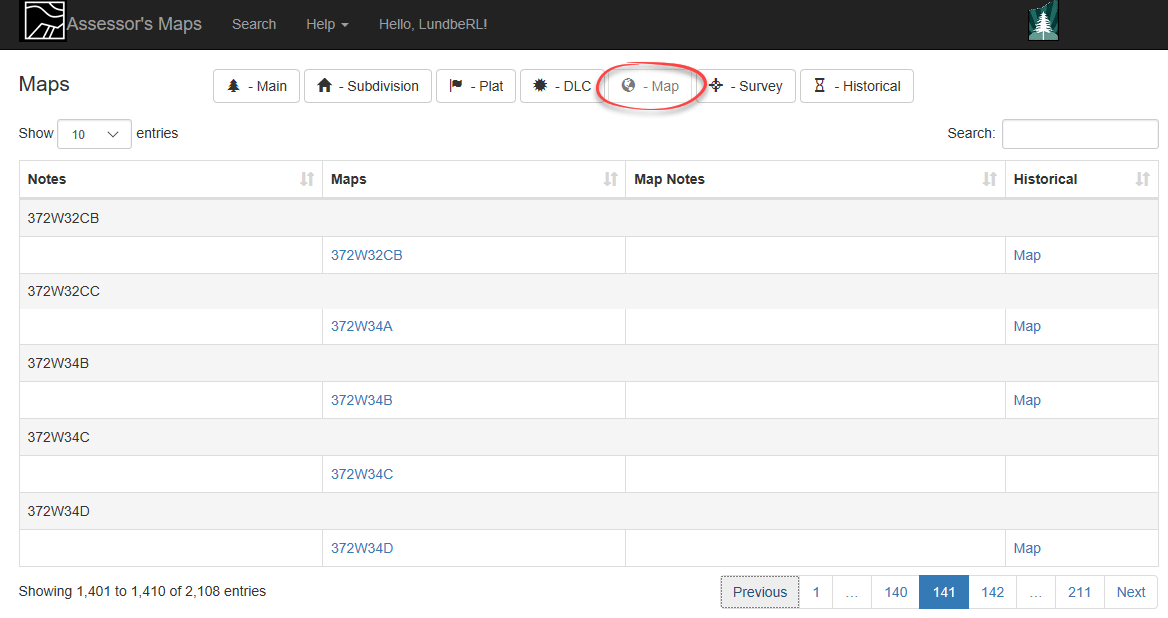Open map link 372W32CB

click(x=366, y=255)
